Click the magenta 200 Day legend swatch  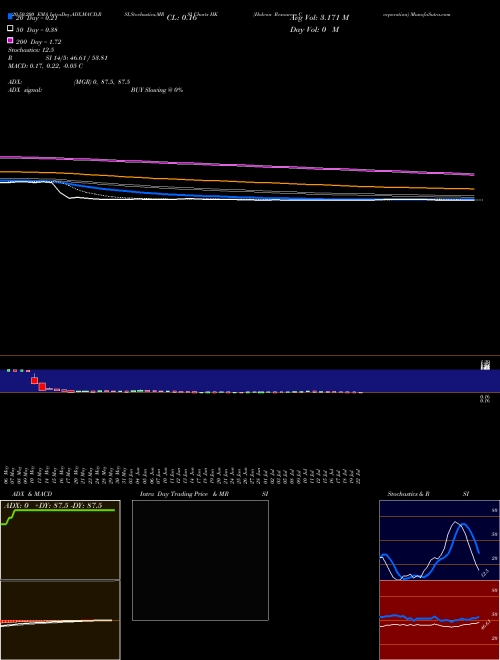(10, 40)
